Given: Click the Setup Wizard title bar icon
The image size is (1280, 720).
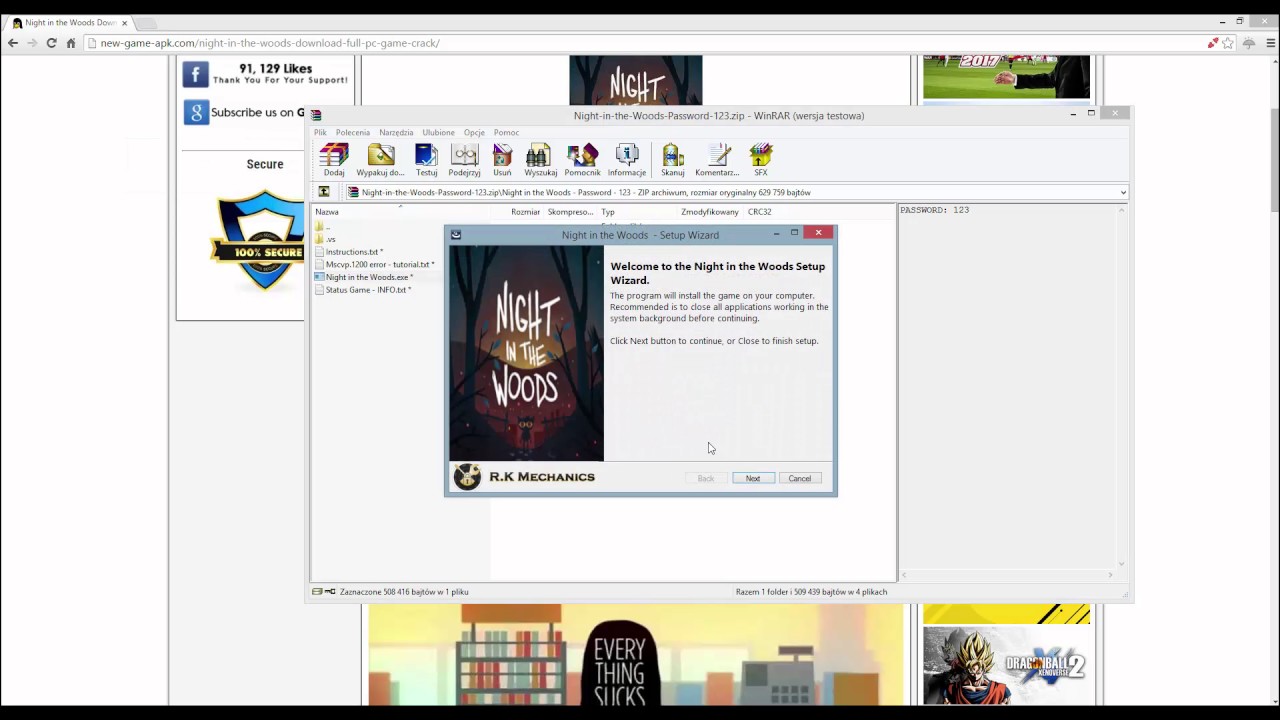Looking at the screenshot, I should point(456,235).
